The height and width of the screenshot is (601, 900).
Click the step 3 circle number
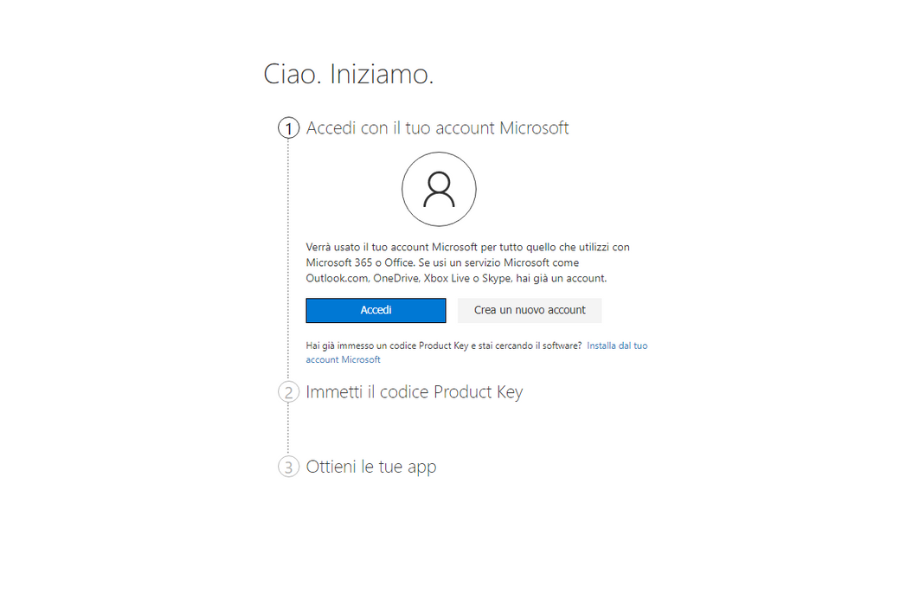288,467
